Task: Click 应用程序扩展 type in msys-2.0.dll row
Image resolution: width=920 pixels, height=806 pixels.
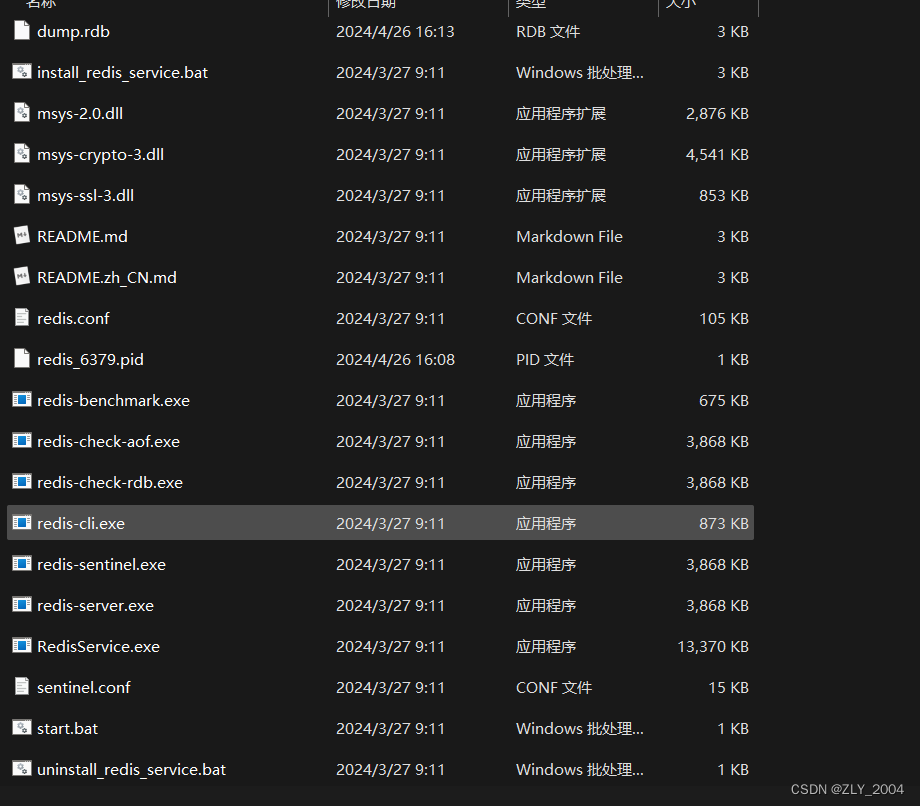Action: [x=561, y=114]
